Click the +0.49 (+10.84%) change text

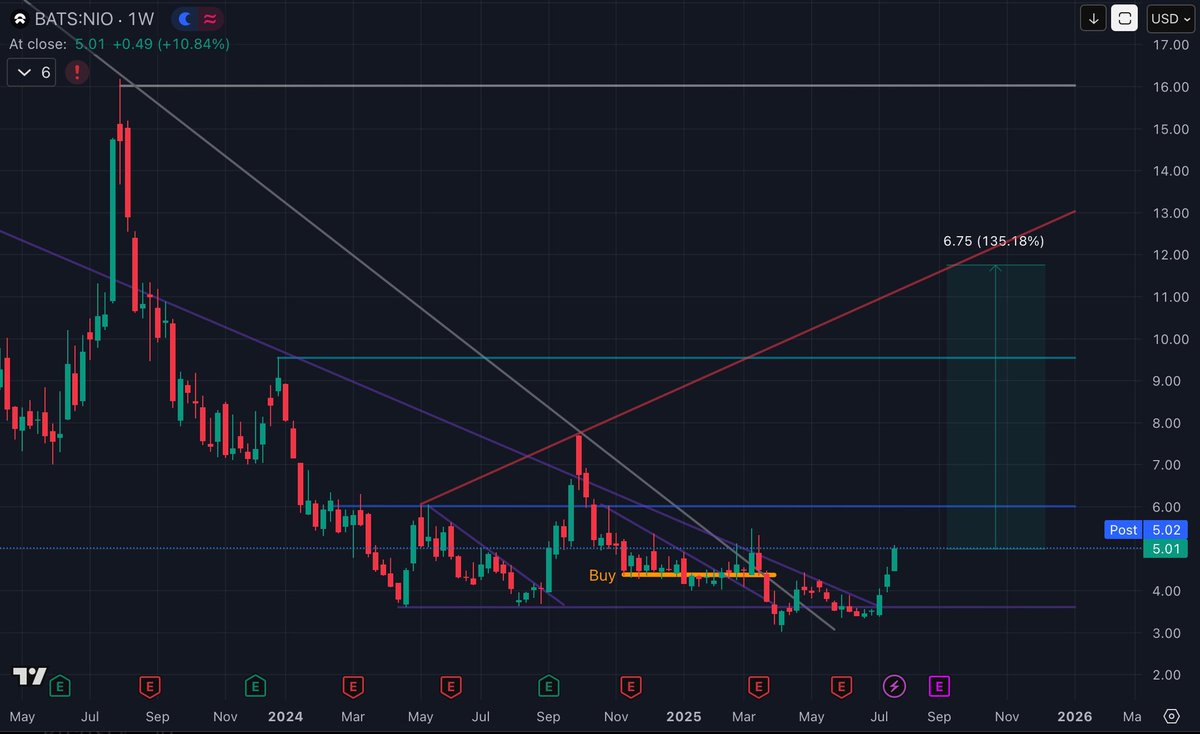pos(170,44)
